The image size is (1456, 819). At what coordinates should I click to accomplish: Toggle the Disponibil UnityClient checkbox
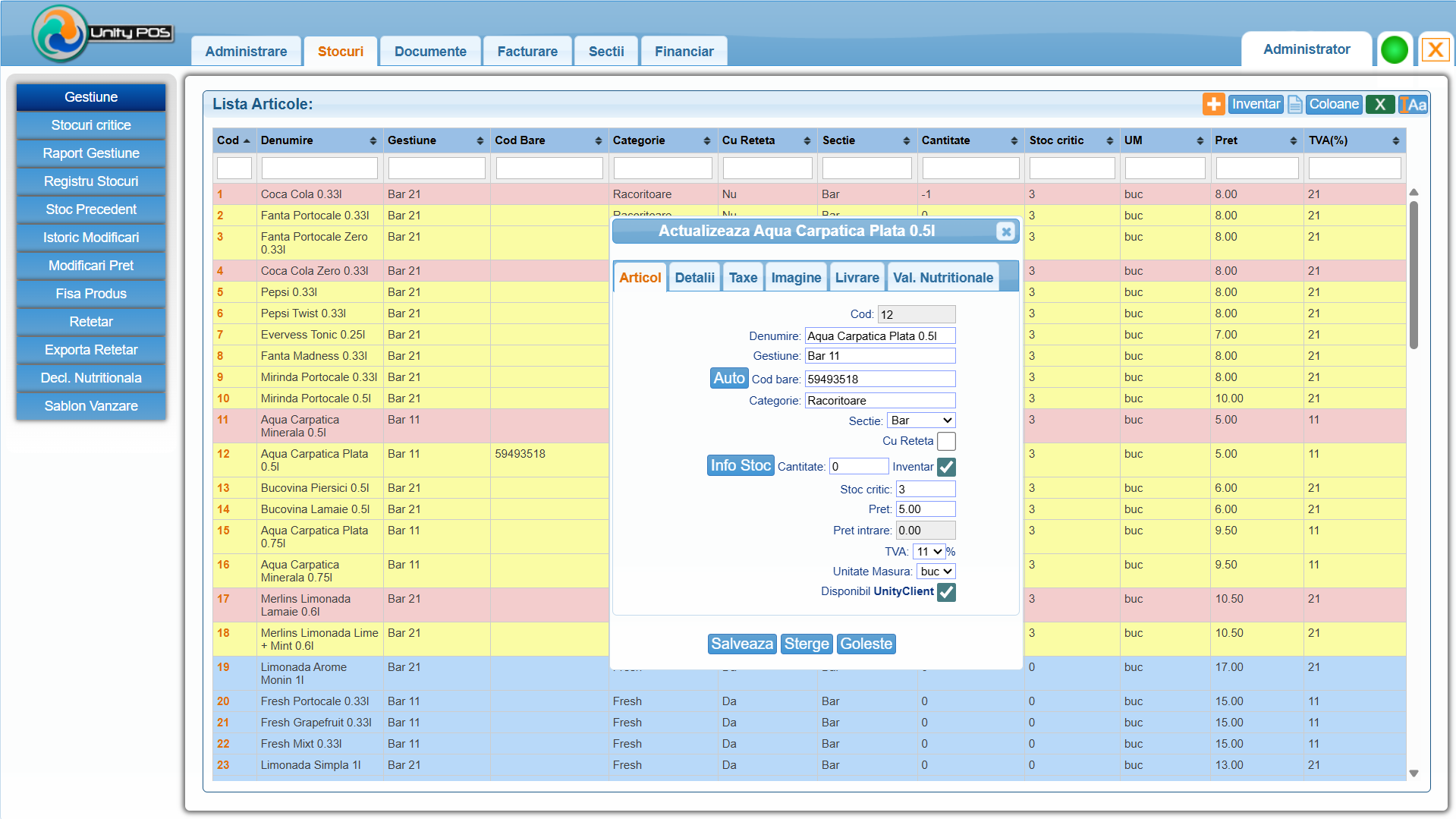(x=946, y=592)
